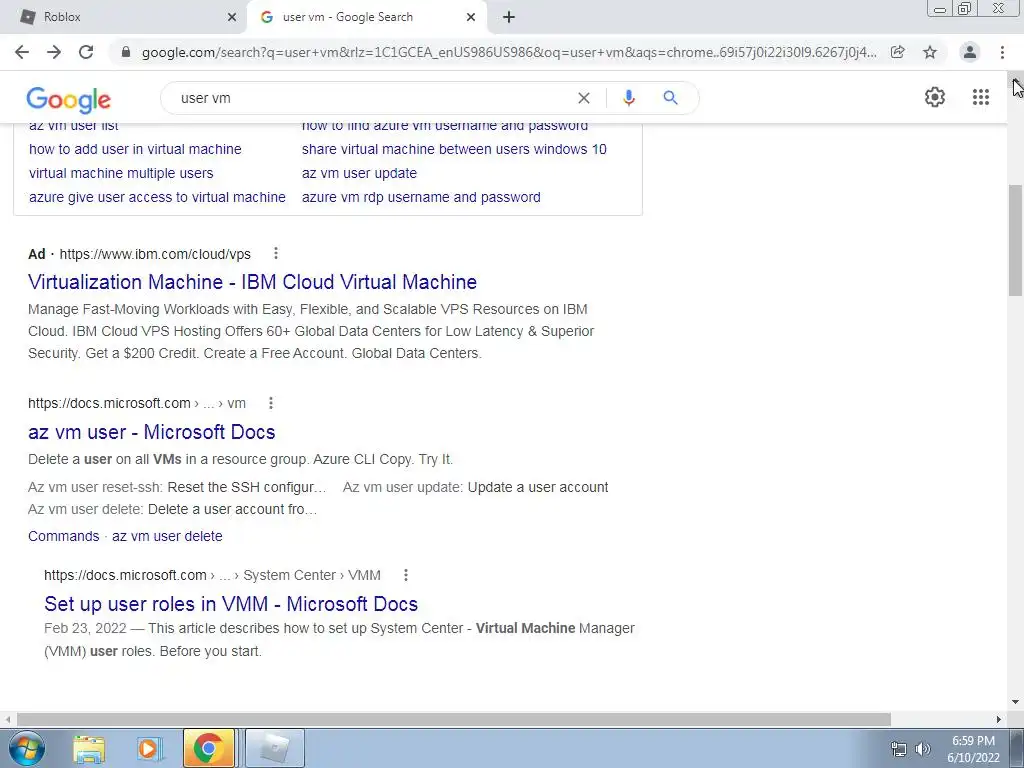Click the horizontal scrollbar thumb
This screenshot has width=1024, height=768.
(x=454, y=719)
